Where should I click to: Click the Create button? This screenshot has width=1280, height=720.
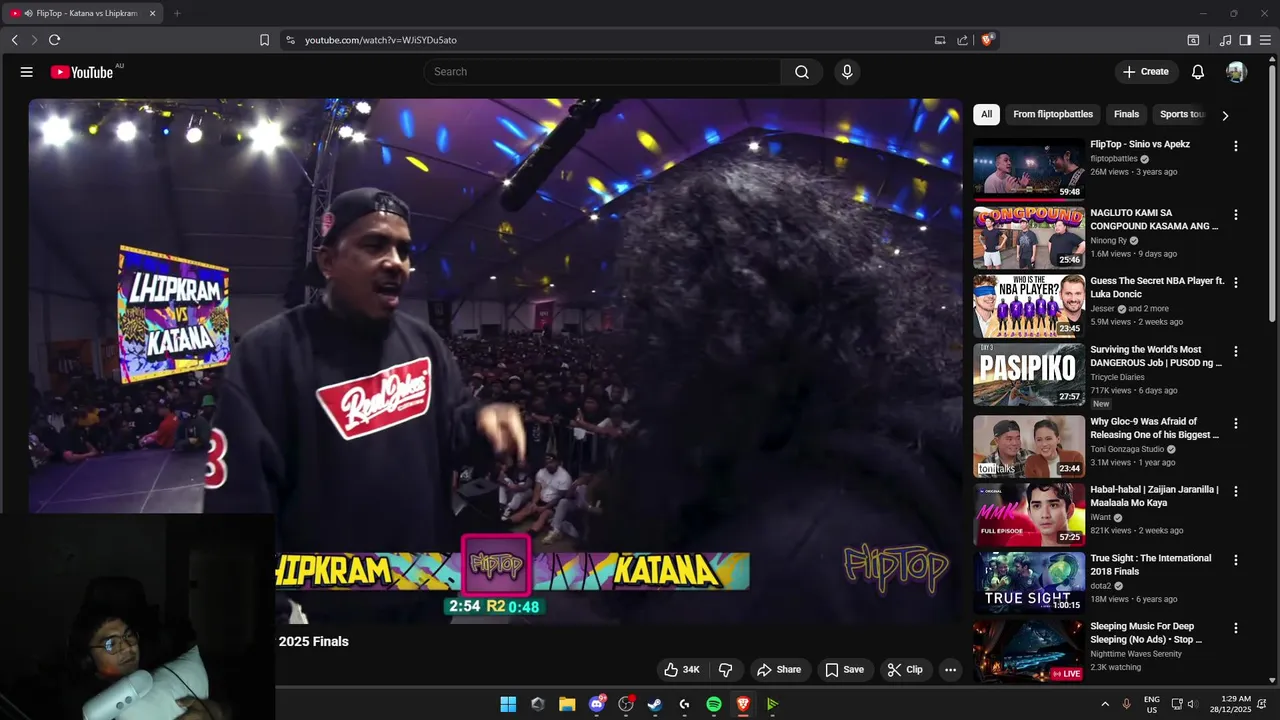pos(1145,72)
